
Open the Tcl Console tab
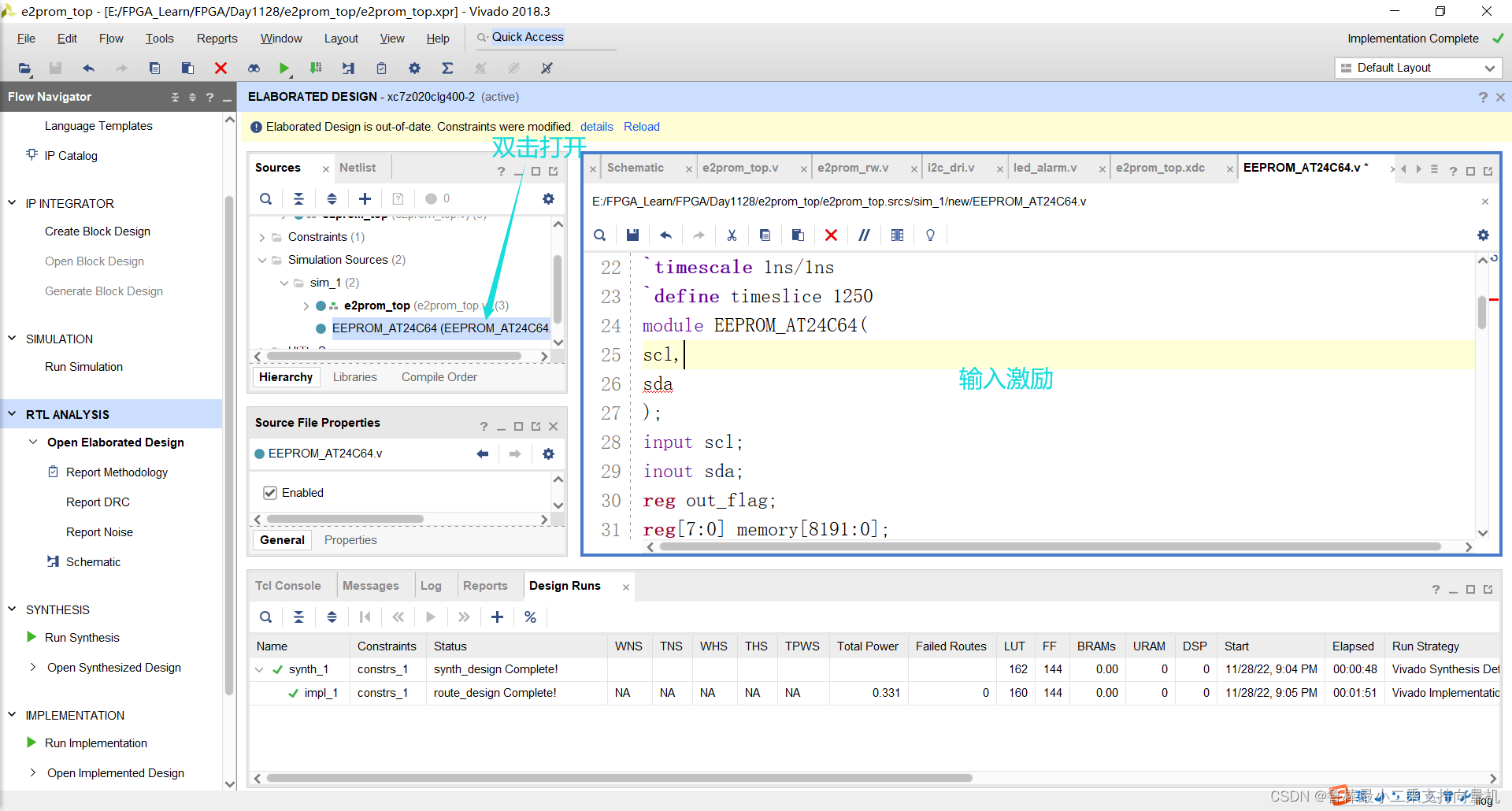coord(287,586)
